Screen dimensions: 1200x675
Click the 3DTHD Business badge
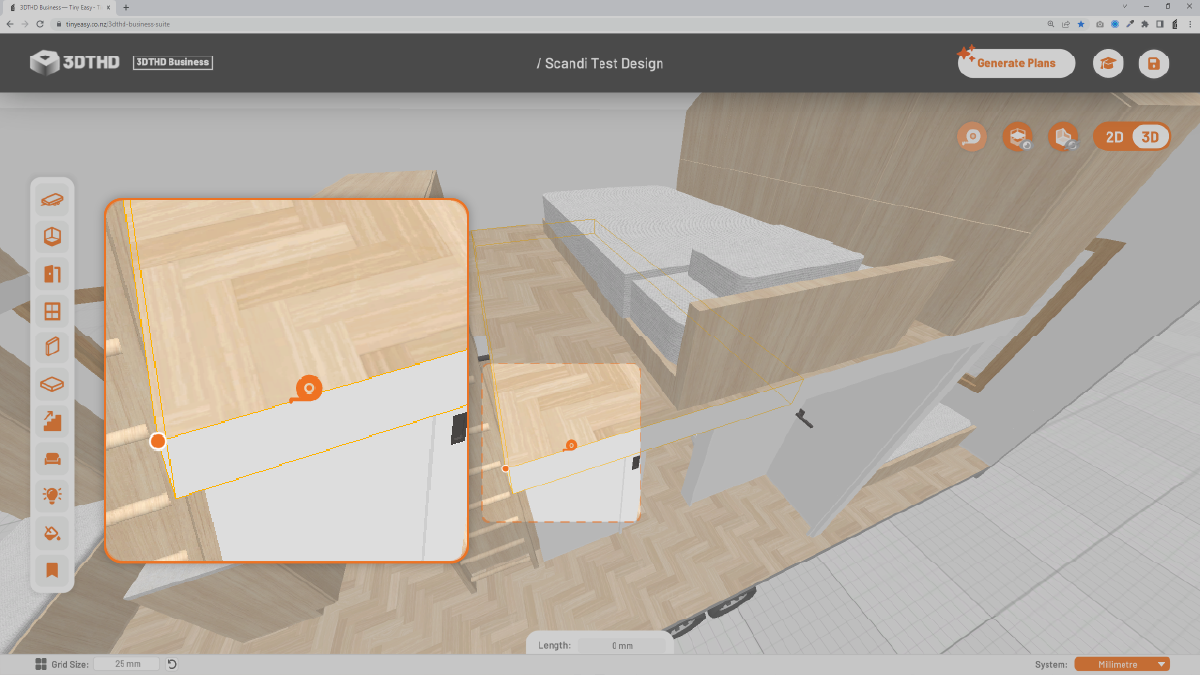(x=173, y=62)
